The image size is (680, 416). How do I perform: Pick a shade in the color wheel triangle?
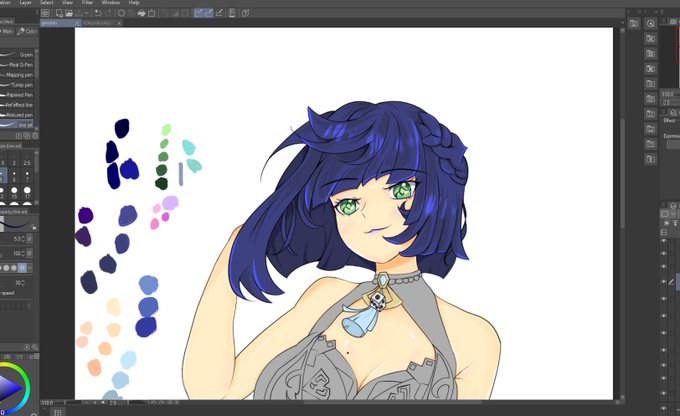(10, 388)
